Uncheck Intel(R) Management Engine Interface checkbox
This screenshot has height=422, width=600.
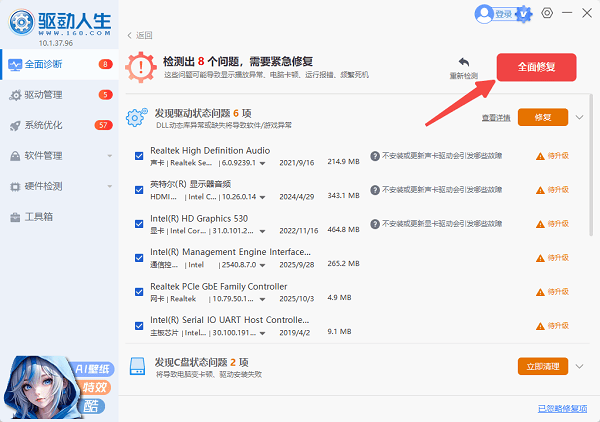tap(139, 258)
